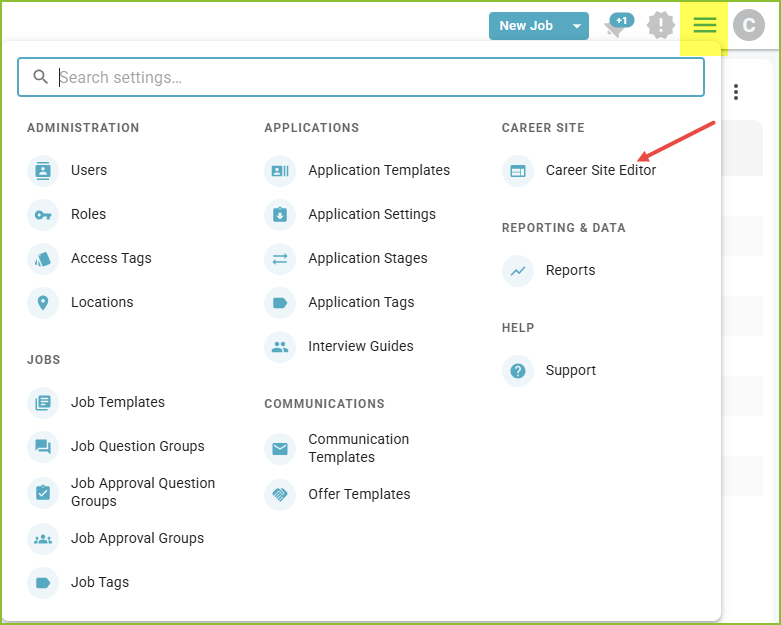Image resolution: width=781 pixels, height=625 pixels.
Task: Click the Job Templates document icon
Action: (43, 402)
